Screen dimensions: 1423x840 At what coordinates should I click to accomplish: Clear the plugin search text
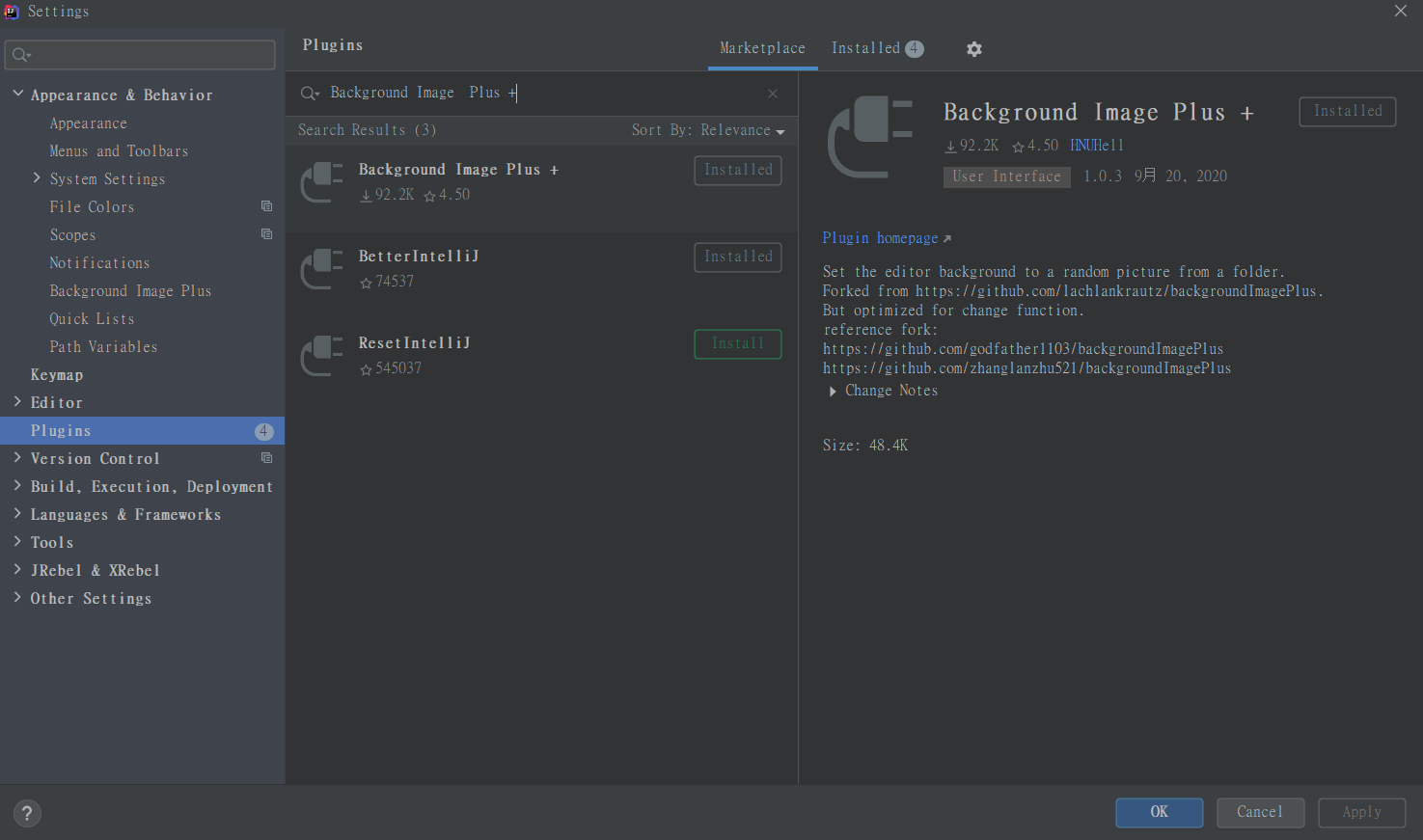[x=773, y=94]
